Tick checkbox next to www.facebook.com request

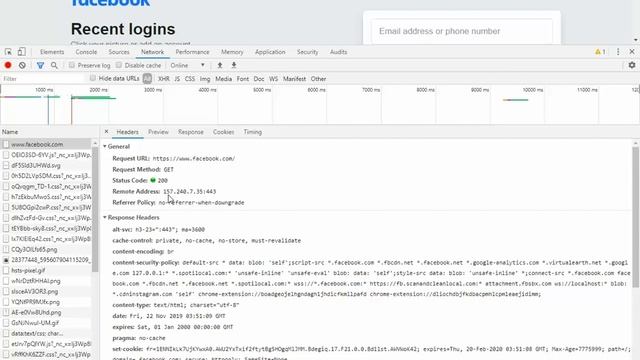[x=6, y=144]
